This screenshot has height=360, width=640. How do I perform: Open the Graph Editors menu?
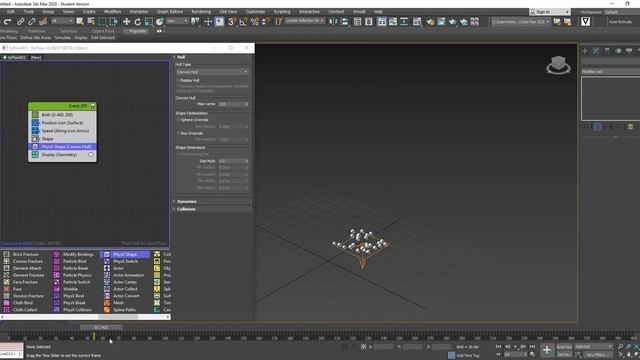pos(170,12)
